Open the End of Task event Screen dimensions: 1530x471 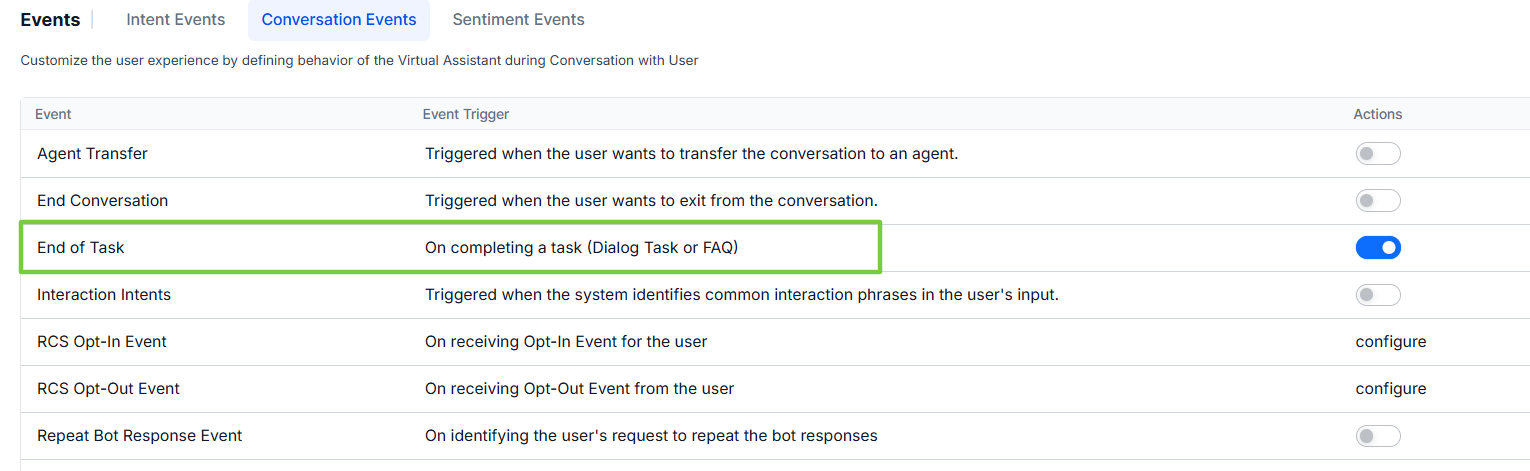tap(81, 248)
